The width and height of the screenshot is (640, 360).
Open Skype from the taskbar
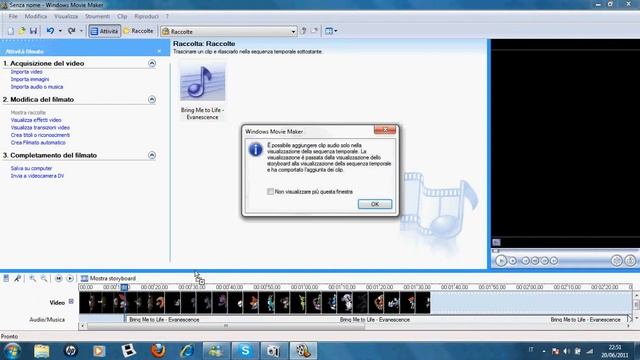(245, 351)
